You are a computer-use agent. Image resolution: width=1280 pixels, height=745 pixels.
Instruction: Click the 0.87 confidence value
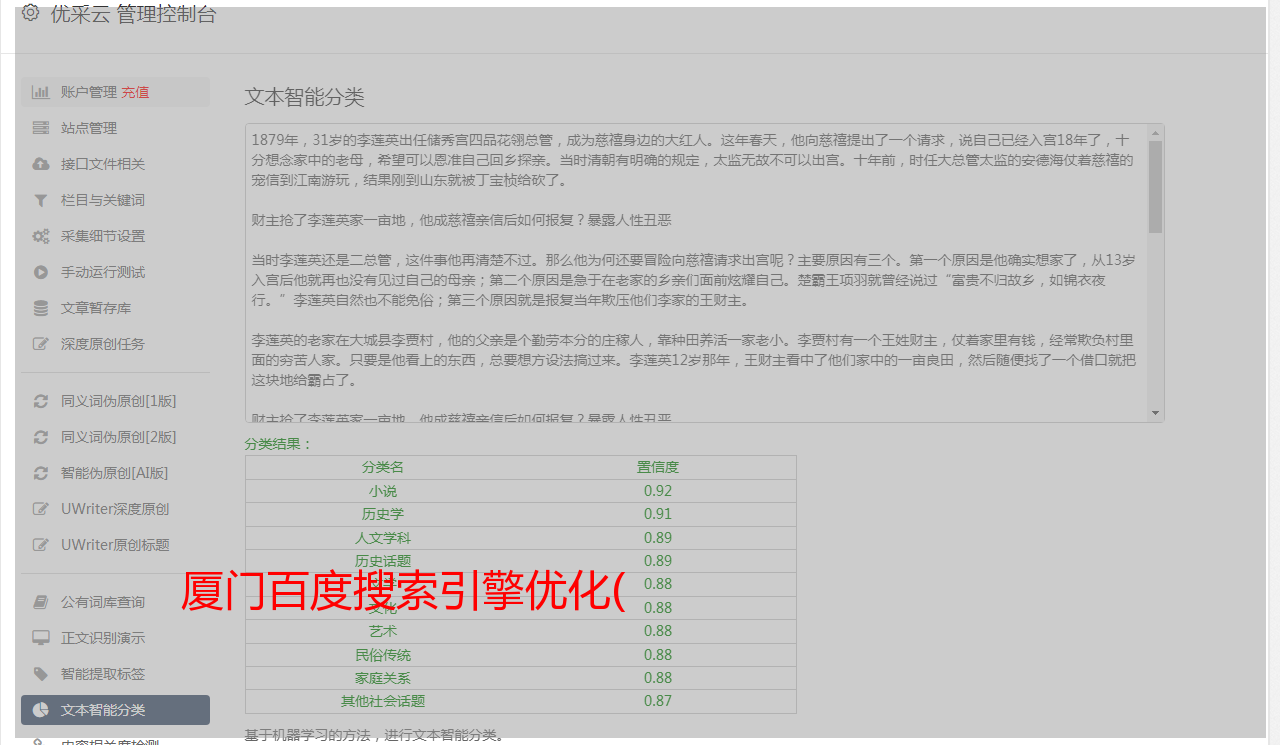(x=658, y=701)
